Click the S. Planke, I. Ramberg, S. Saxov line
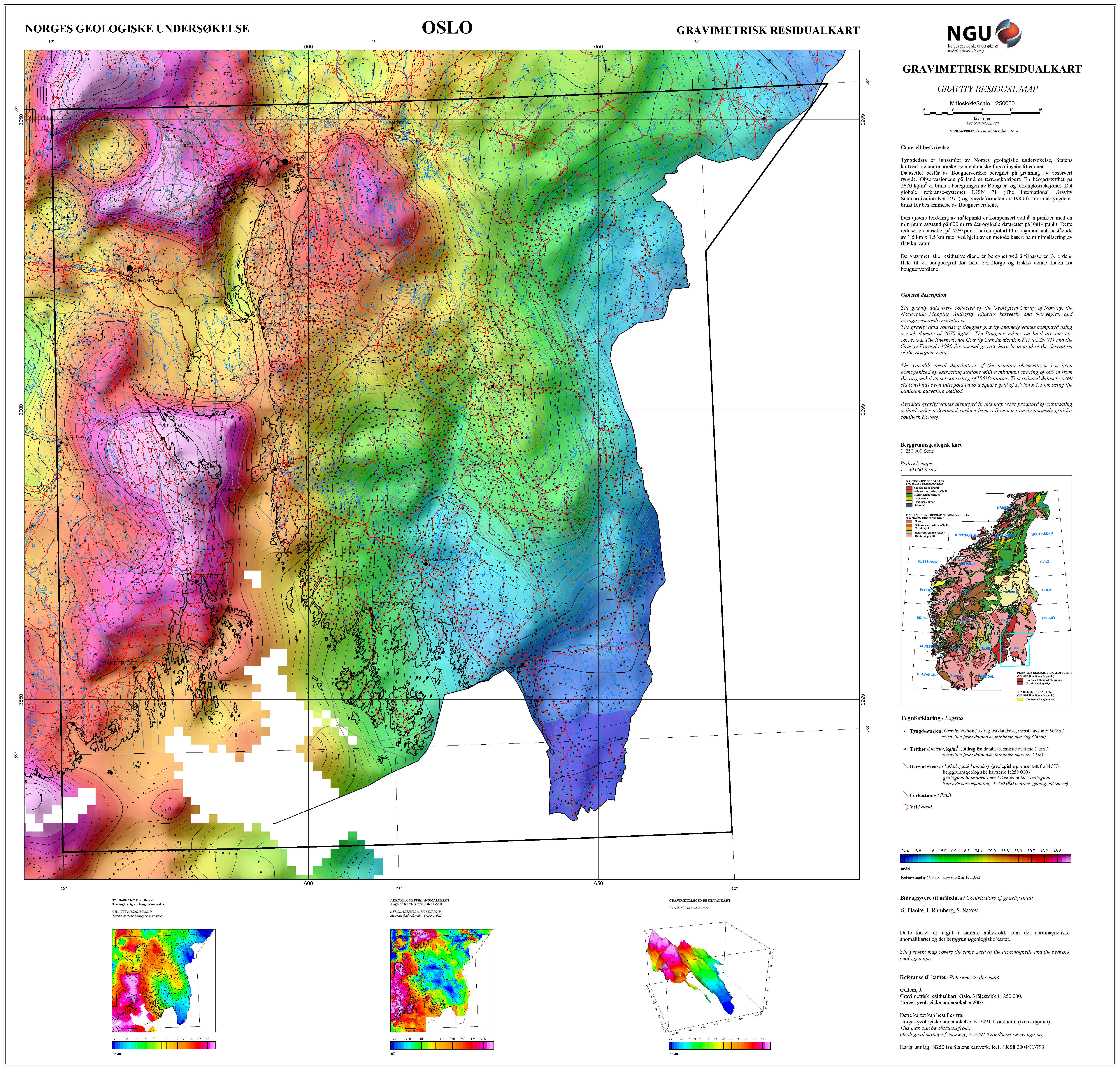The height and width of the screenshot is (1070, 1120). pyautogui.click(x=939, y=910)
